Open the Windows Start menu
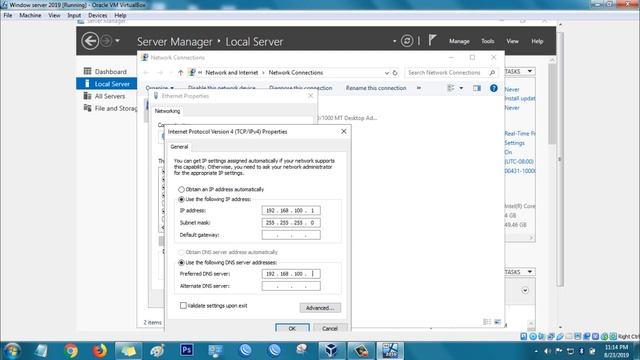 (x=12, y=351)
